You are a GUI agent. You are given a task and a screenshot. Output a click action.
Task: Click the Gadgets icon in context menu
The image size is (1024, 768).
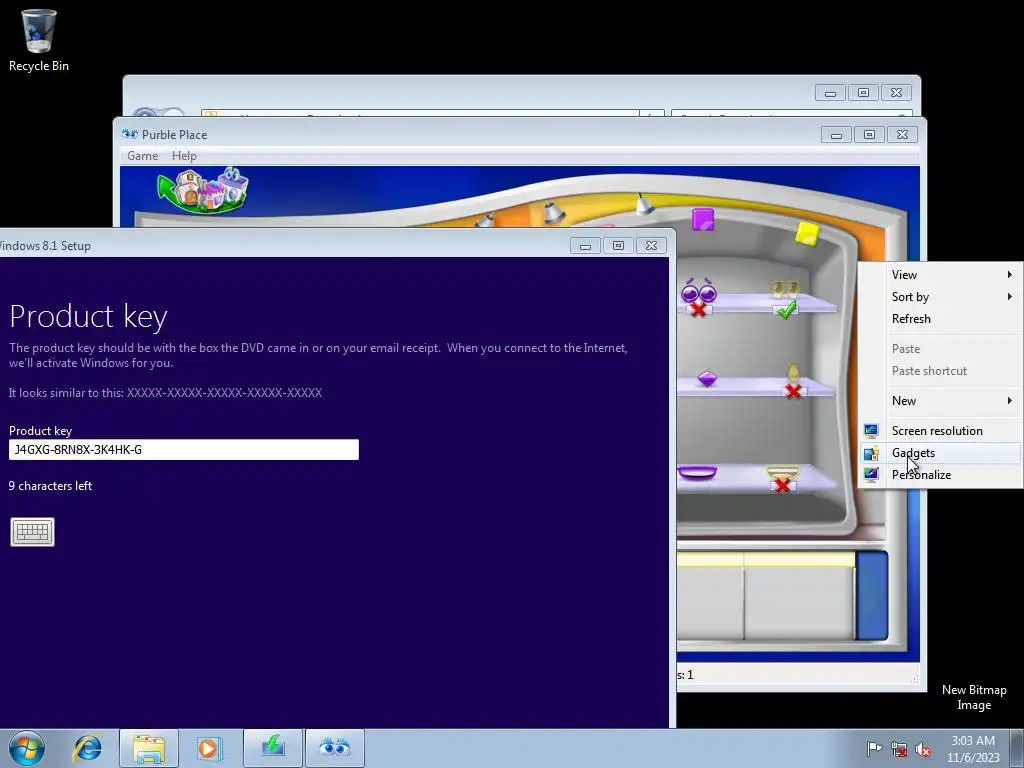871,453
